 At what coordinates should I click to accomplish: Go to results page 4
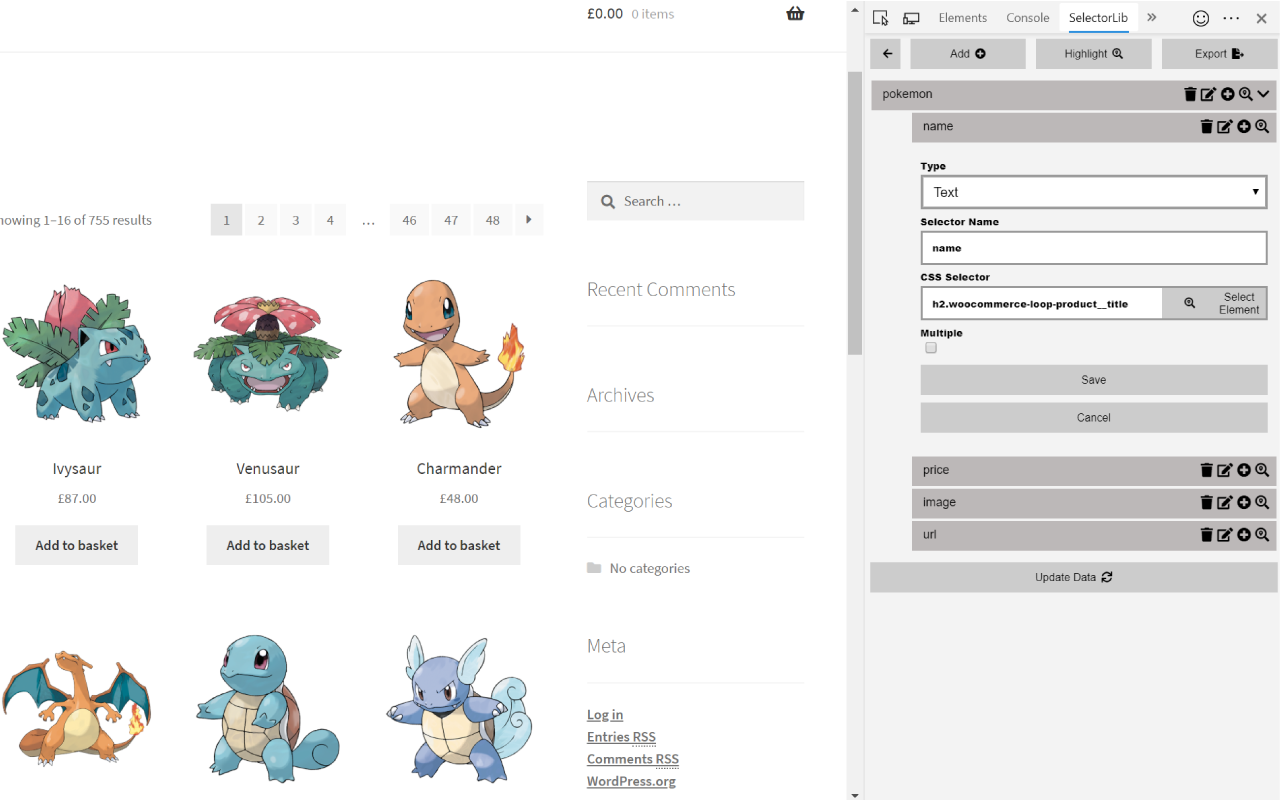[330, 220]
